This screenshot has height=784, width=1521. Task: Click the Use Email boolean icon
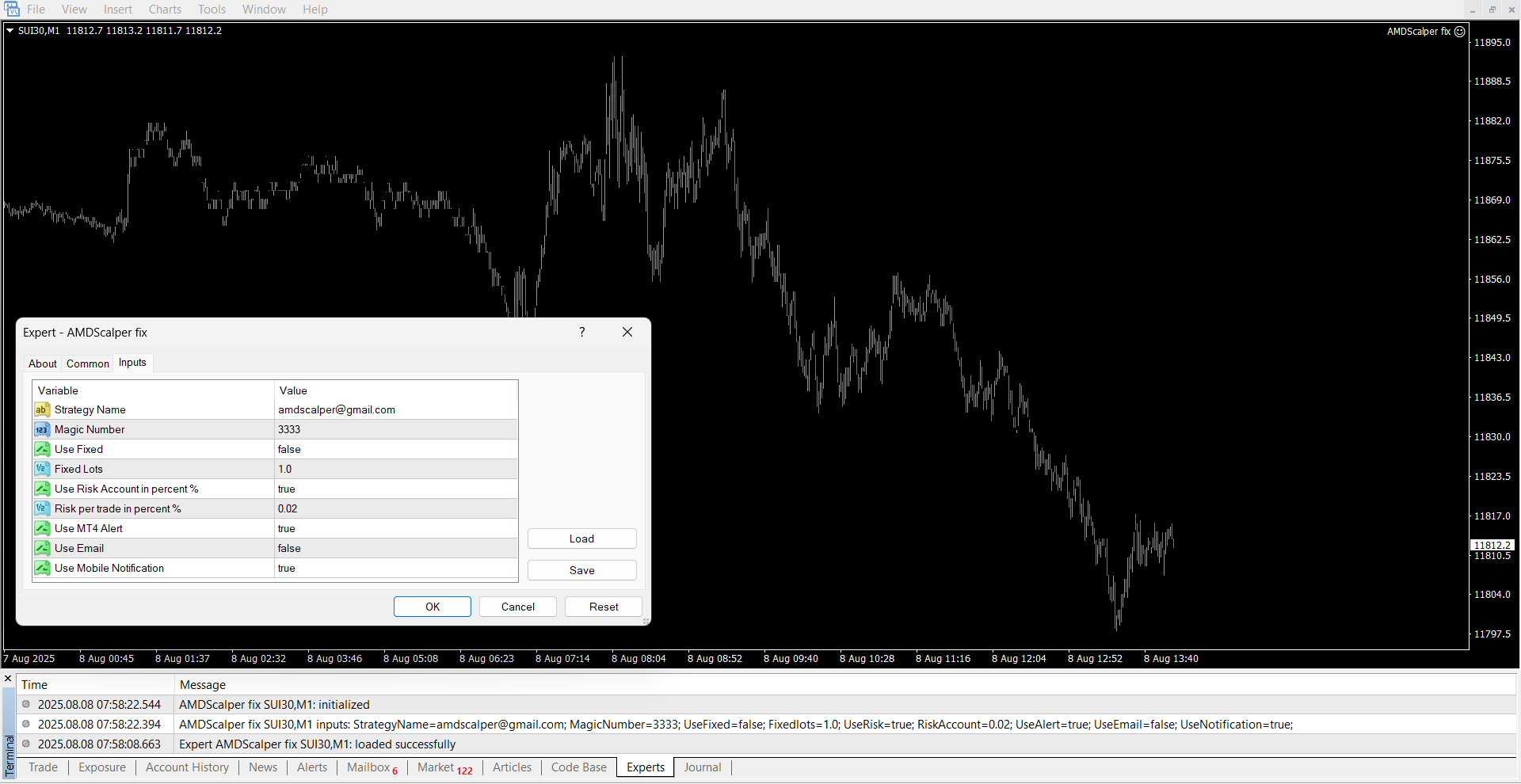coord(42,548)
